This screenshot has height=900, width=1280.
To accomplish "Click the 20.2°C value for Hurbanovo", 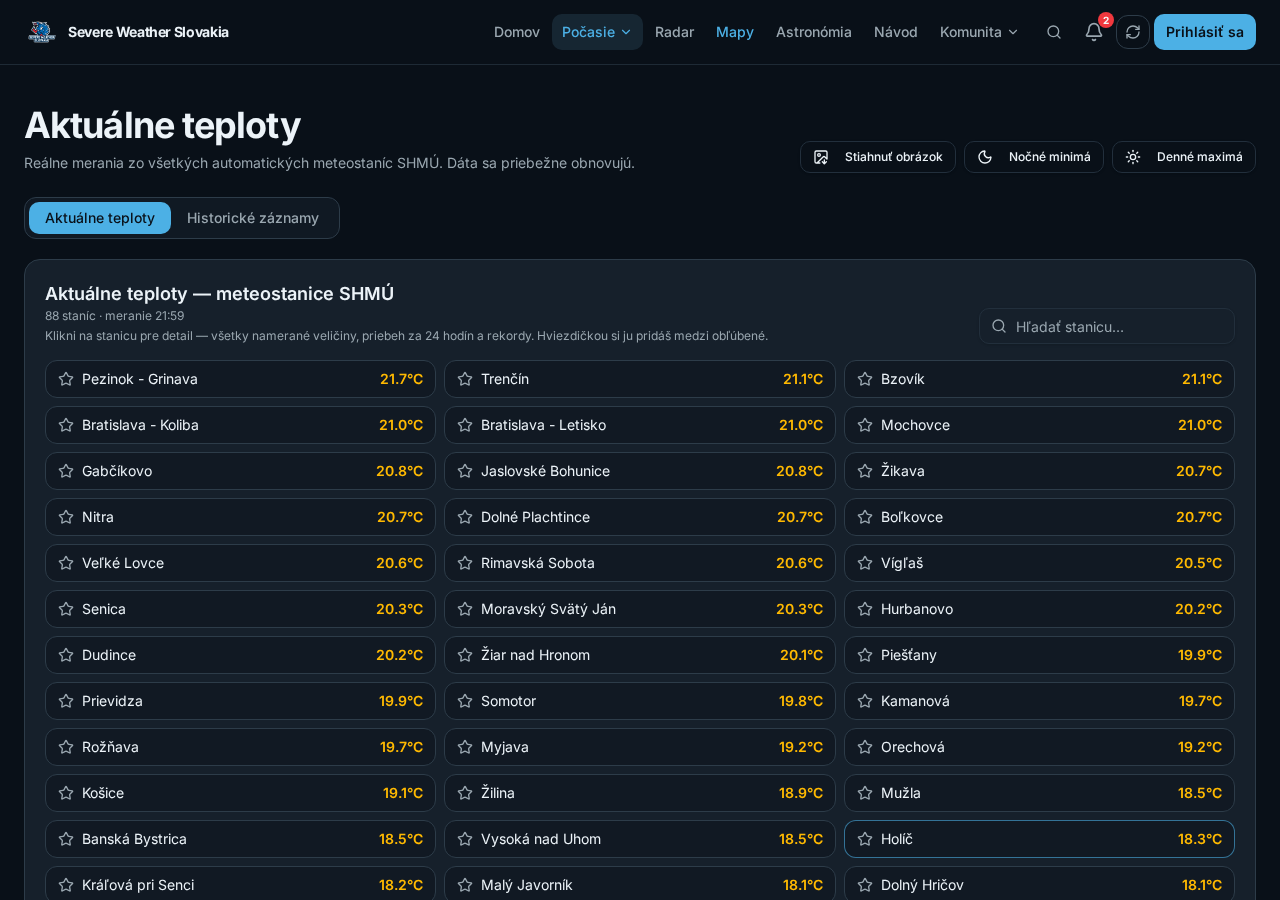I will pyautogui.click(x=1198, y=609).
